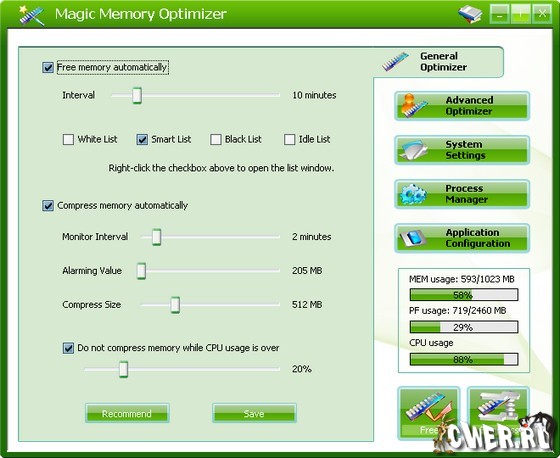Screen dimensions: 560x458
Task: Click the CPU usage 88% progress bar
Action: point(464,359)
